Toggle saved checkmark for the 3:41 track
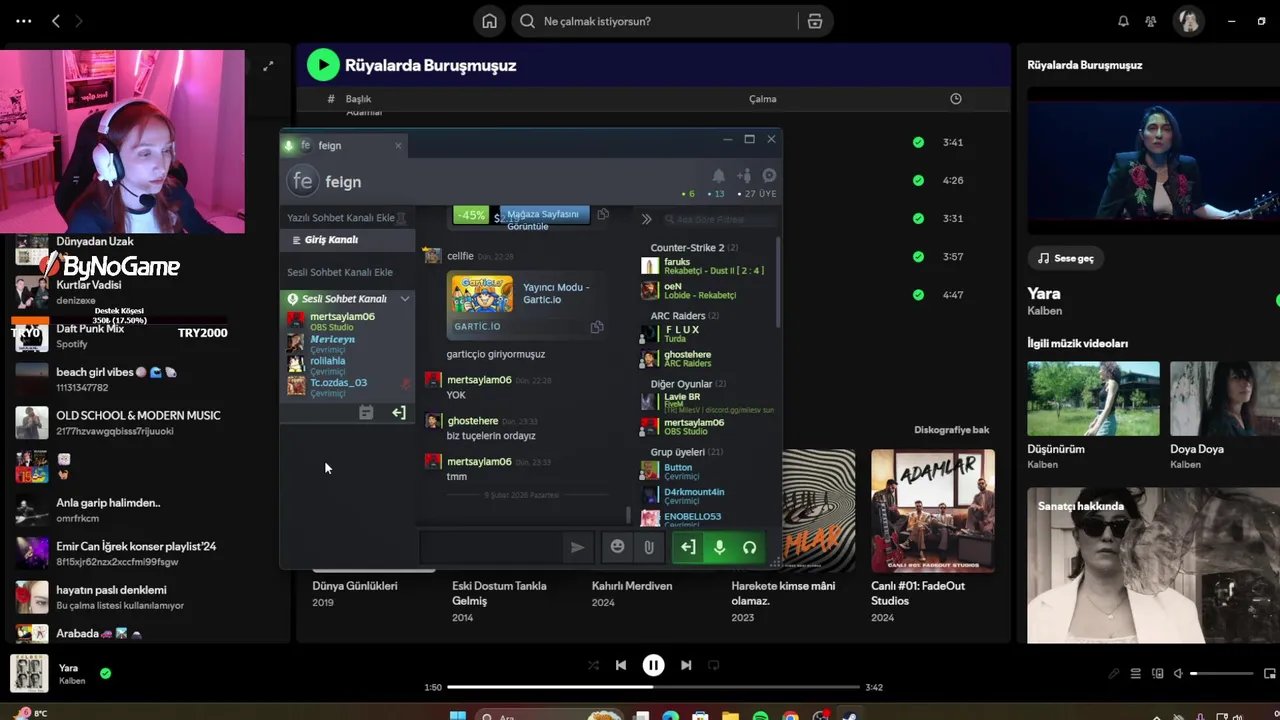 coord(918,142)
